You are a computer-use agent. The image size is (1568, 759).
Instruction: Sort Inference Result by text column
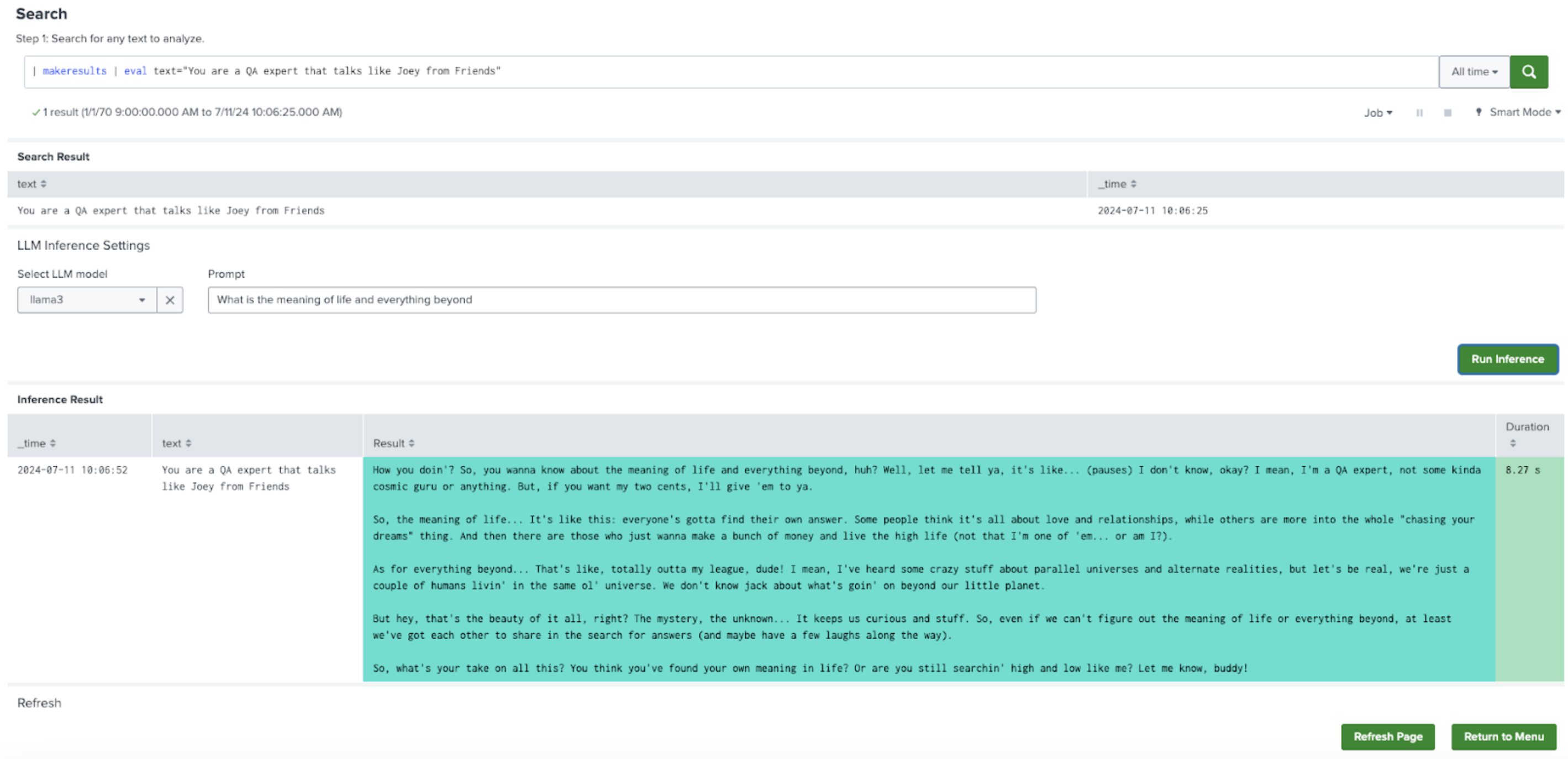pyautogui.click(x=176, y=443)
